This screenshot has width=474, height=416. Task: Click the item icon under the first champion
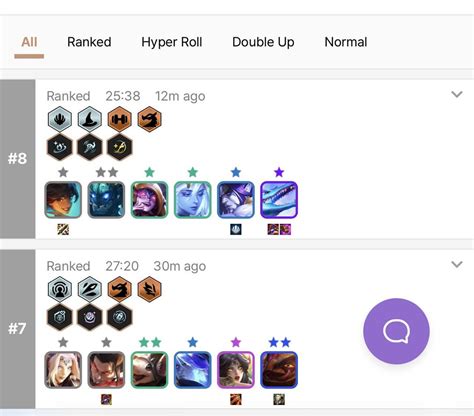point(63,229)
